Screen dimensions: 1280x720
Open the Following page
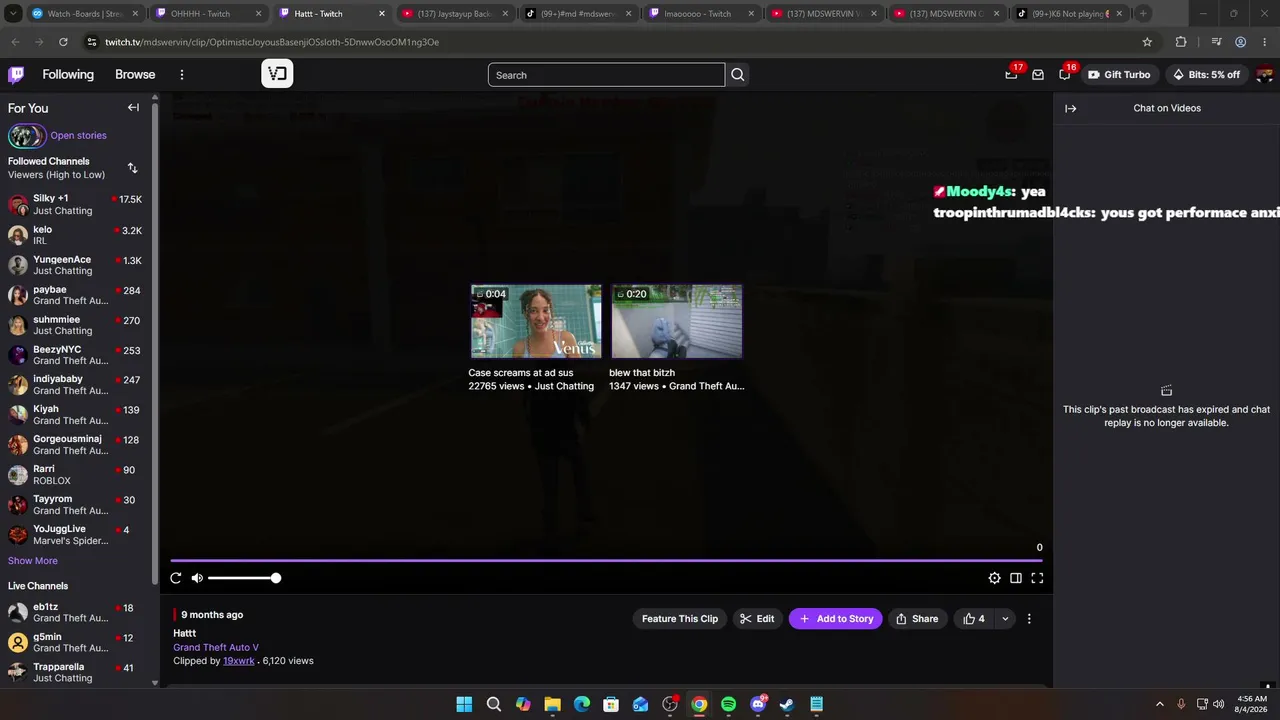(x=68, y=75)
